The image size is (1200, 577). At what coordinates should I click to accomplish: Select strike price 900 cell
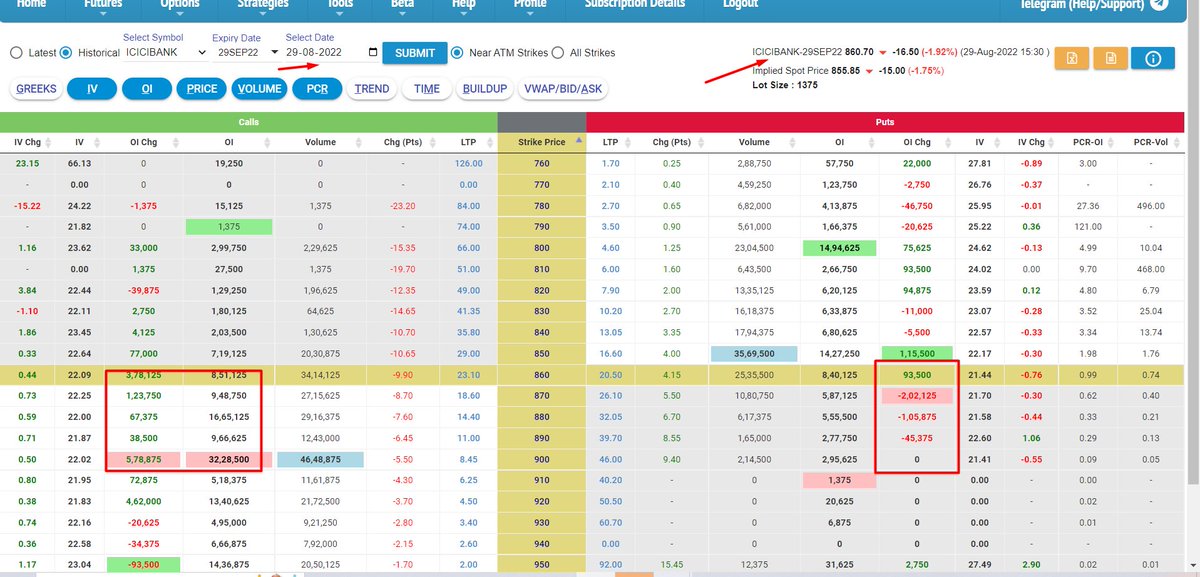tap(541, 459)
